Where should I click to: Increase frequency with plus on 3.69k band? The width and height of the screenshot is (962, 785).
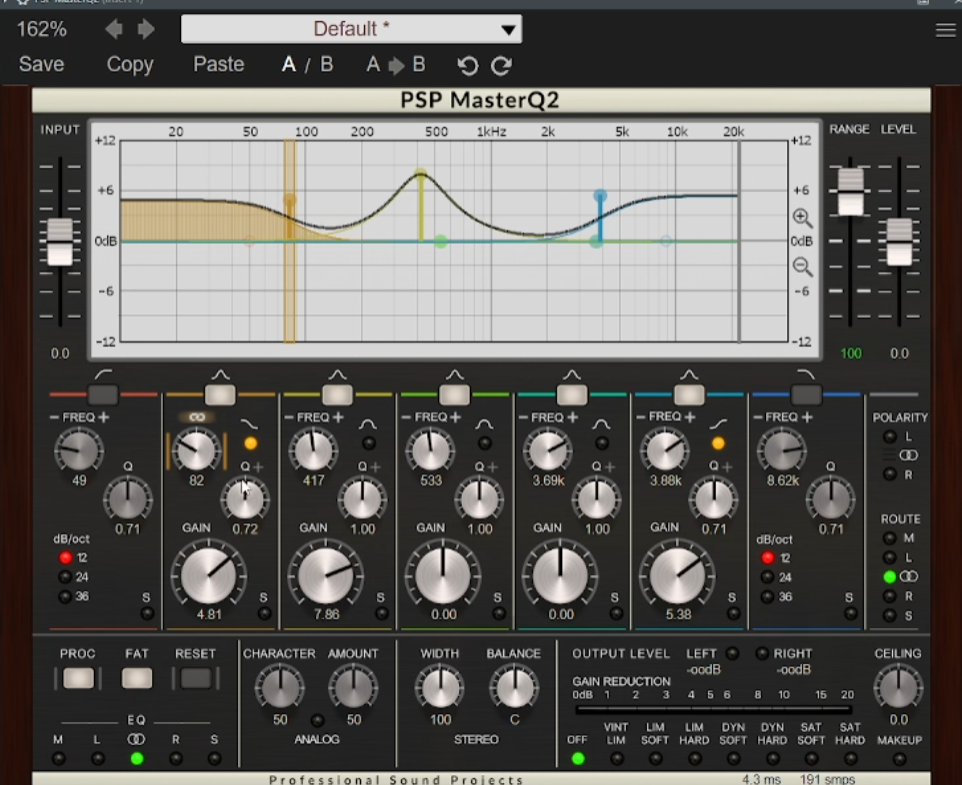click(x=572, y=418)
